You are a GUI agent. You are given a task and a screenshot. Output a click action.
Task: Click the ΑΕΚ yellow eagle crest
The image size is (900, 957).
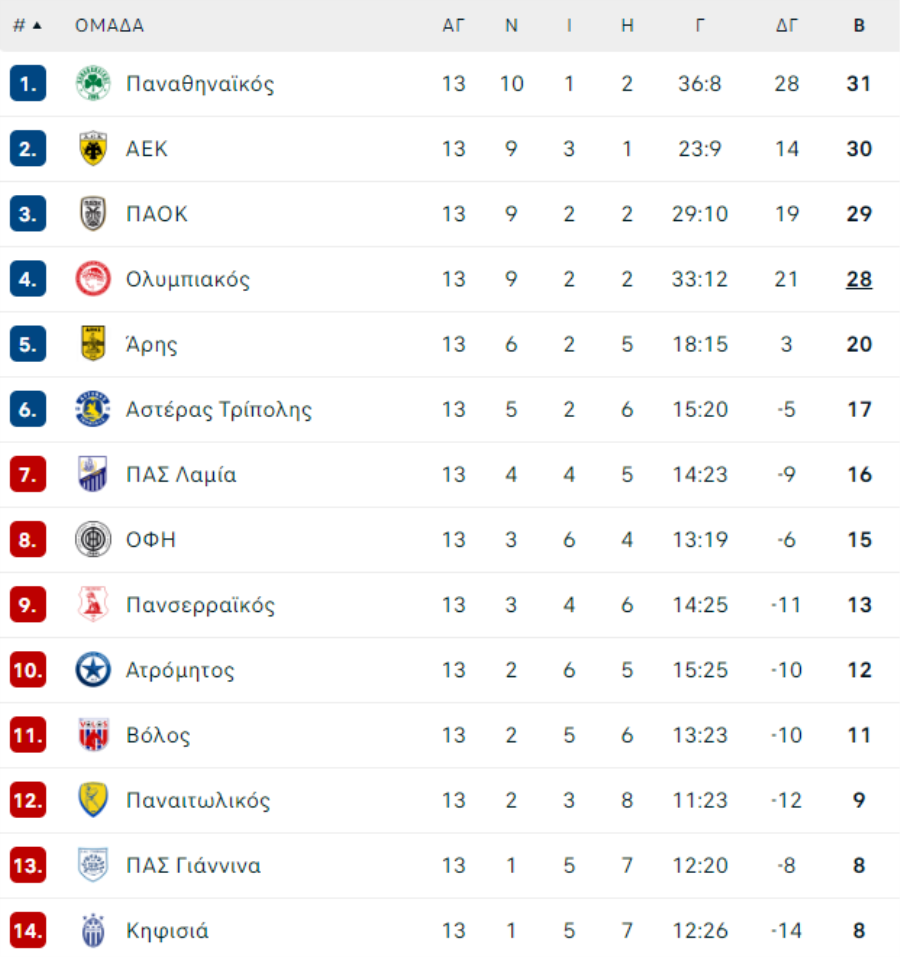(93, 149)
